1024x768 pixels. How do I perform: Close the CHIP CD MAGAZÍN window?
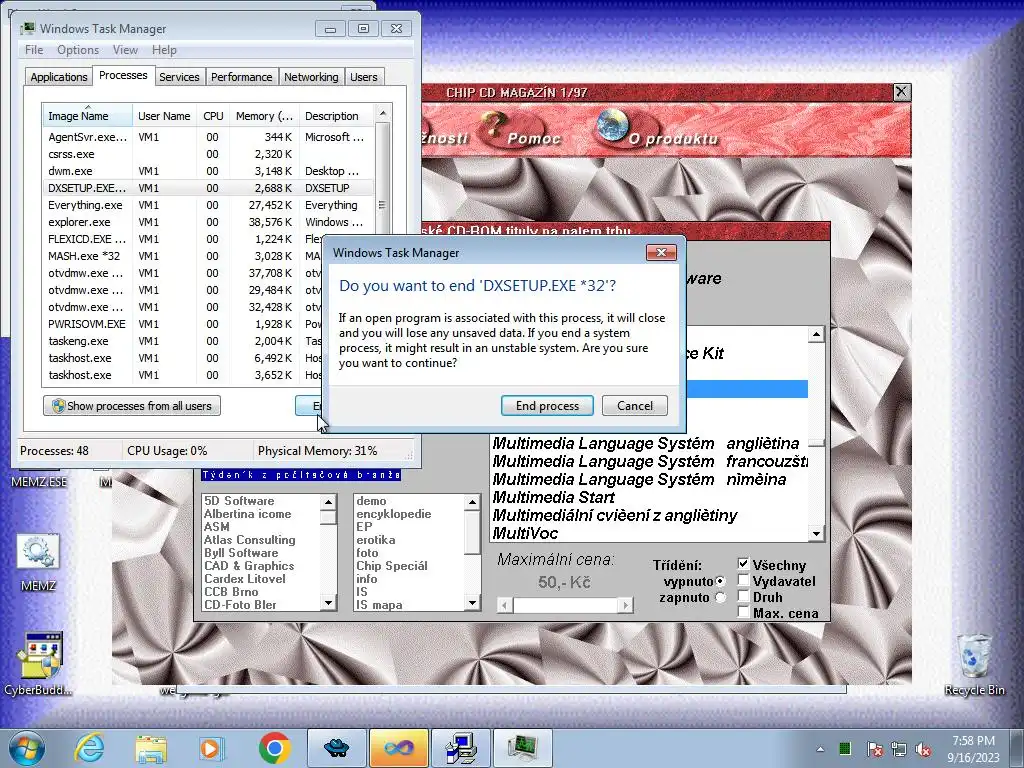click(901, 92)
